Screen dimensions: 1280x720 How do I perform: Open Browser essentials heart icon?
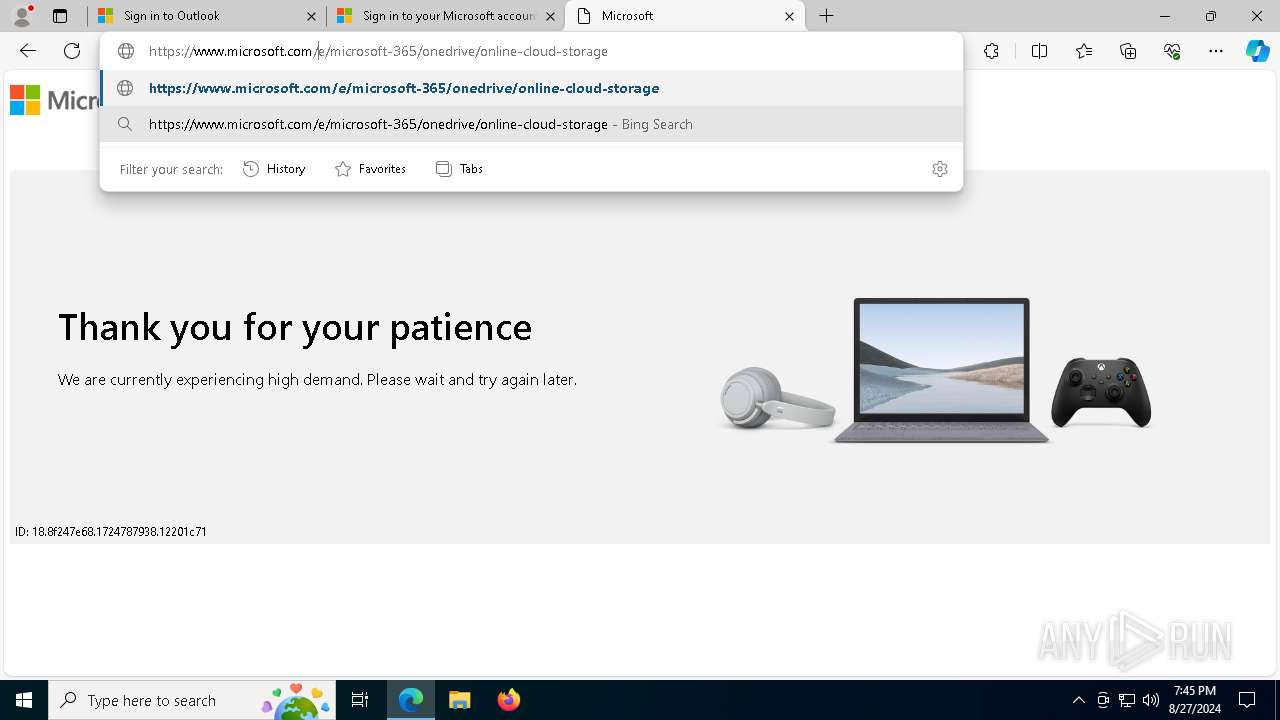pos(1172,51)
